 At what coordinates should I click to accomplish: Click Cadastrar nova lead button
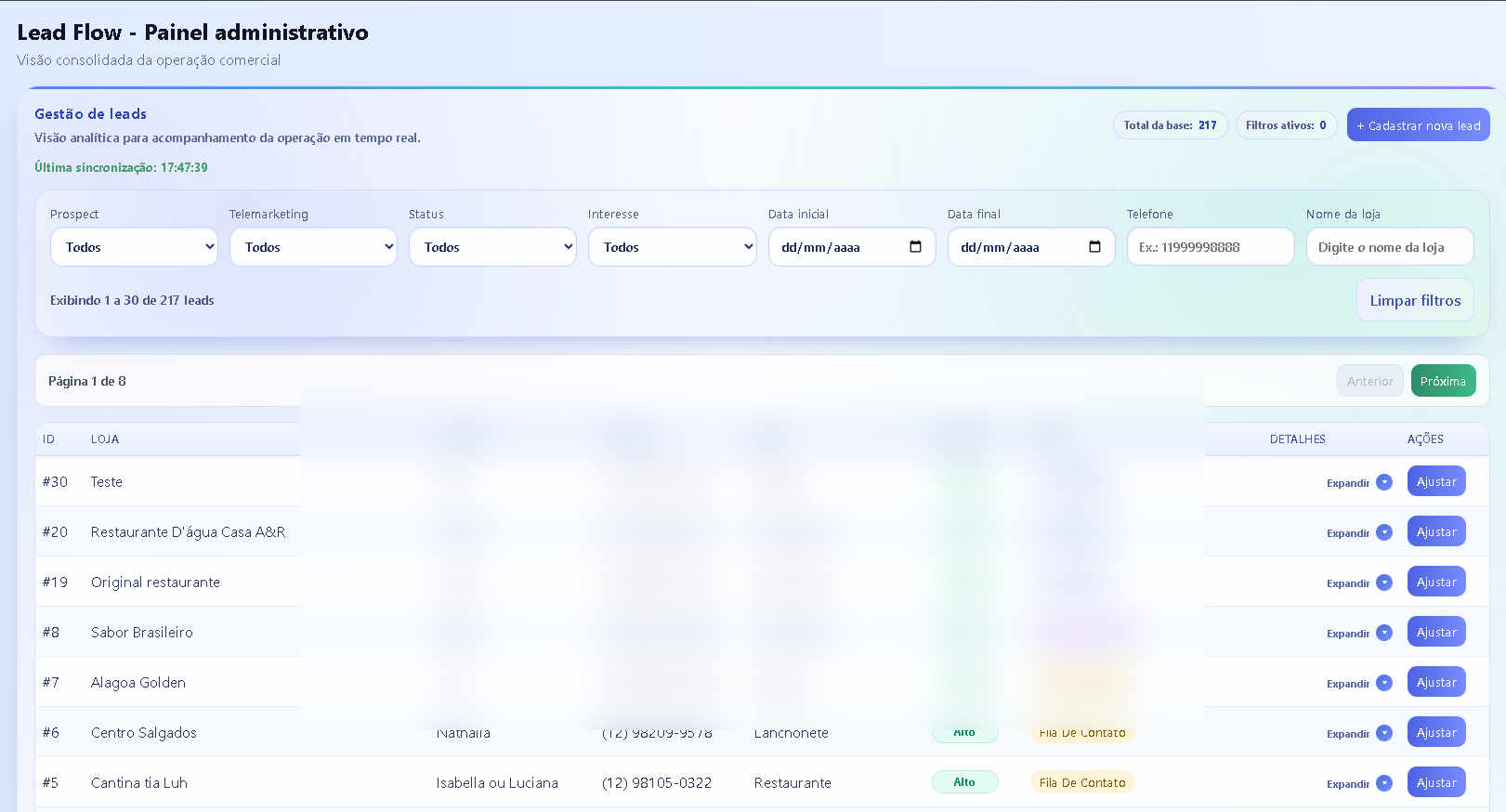(x=1418, y=125)
